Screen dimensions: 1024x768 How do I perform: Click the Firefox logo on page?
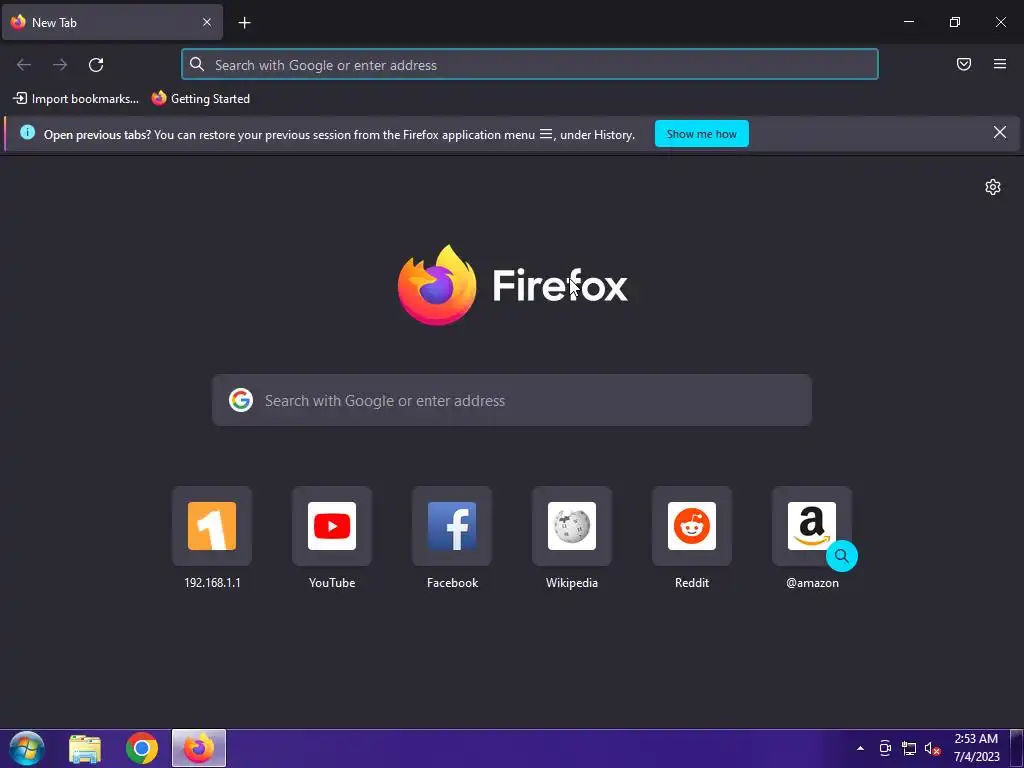coord(513,285)
